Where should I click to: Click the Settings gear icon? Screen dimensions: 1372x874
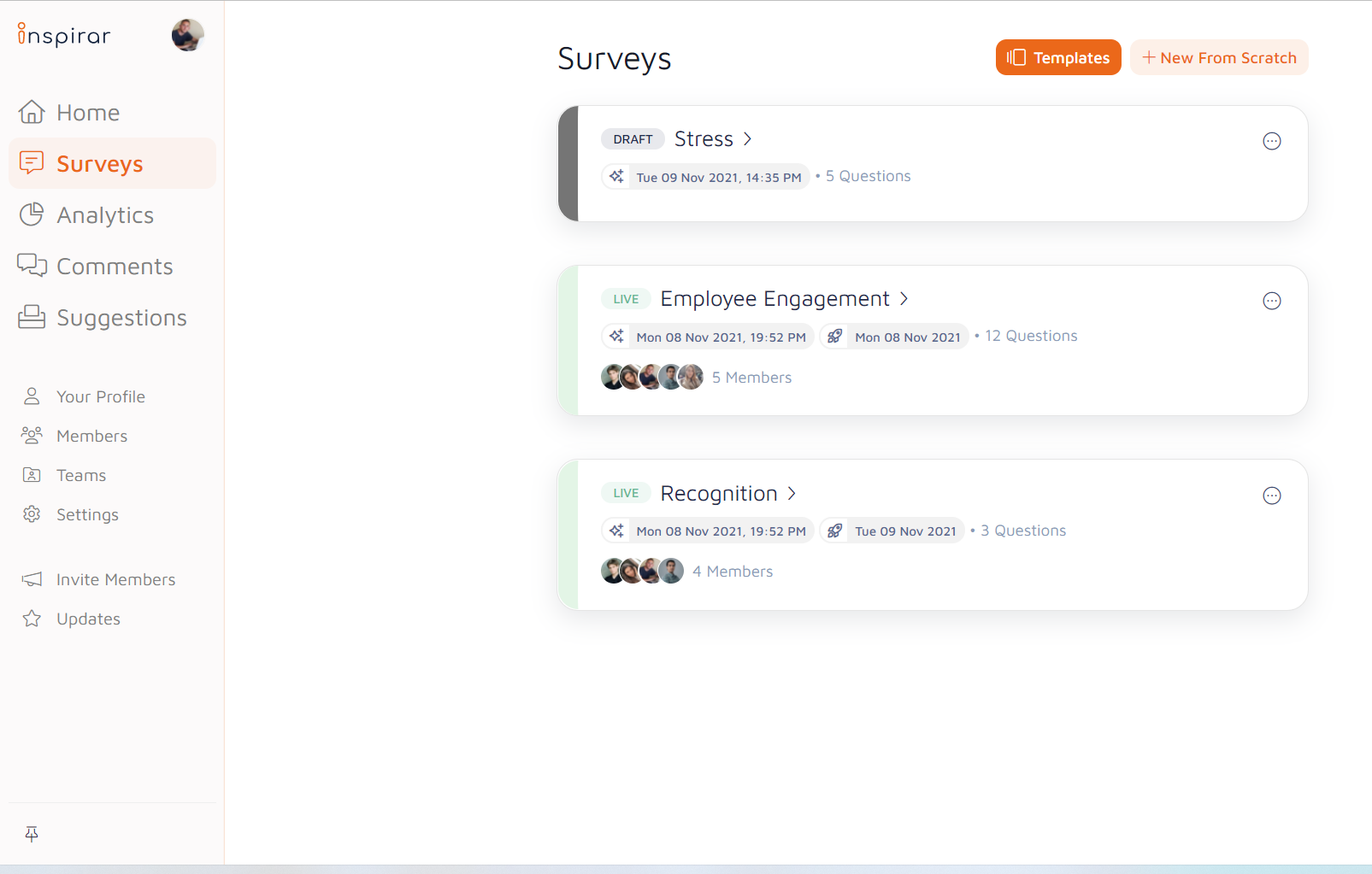pos(32,514)
